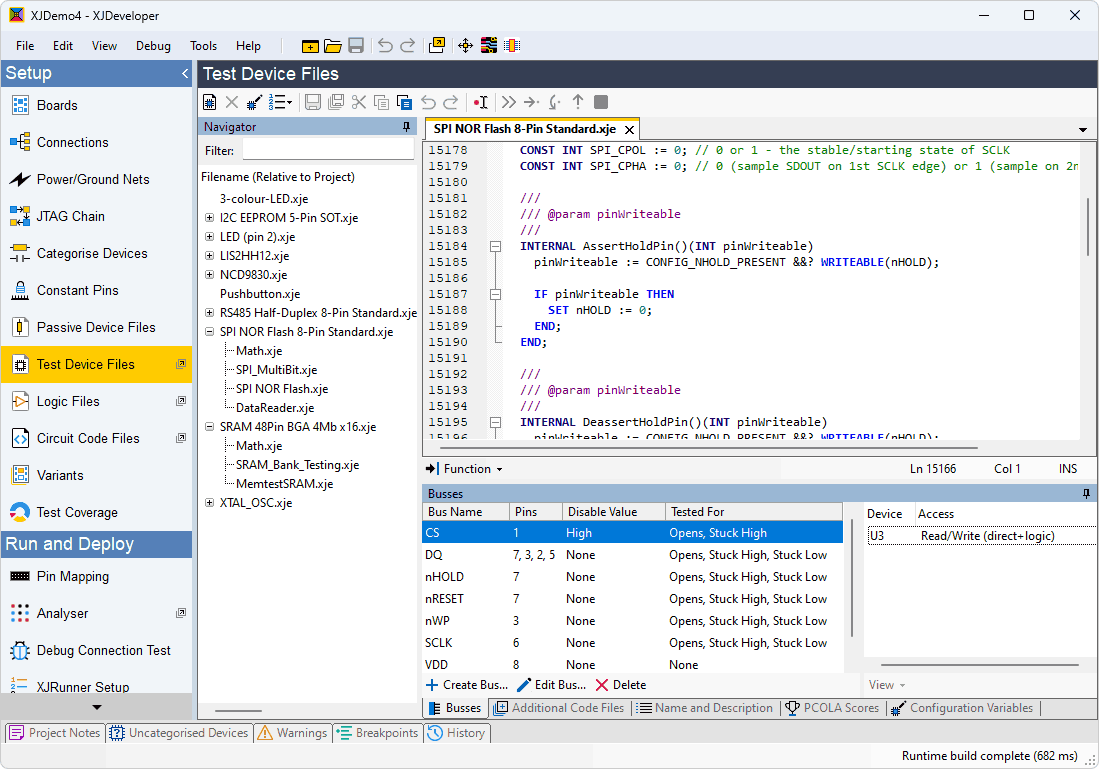Open the File menu
The height and width of the screenshot is (769, 1099).
(25, 46)
